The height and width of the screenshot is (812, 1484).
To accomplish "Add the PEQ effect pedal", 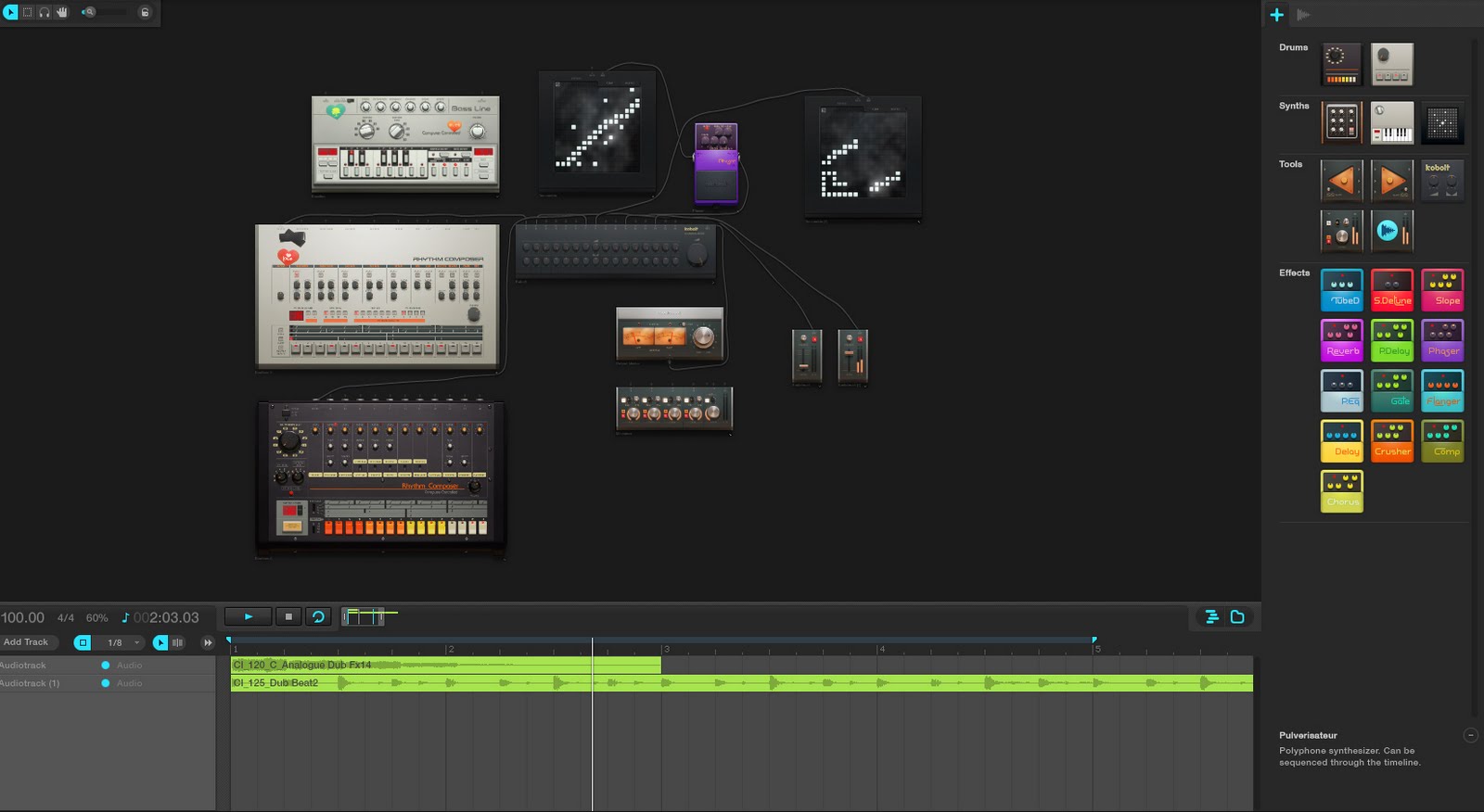I will click(1341, 390).
